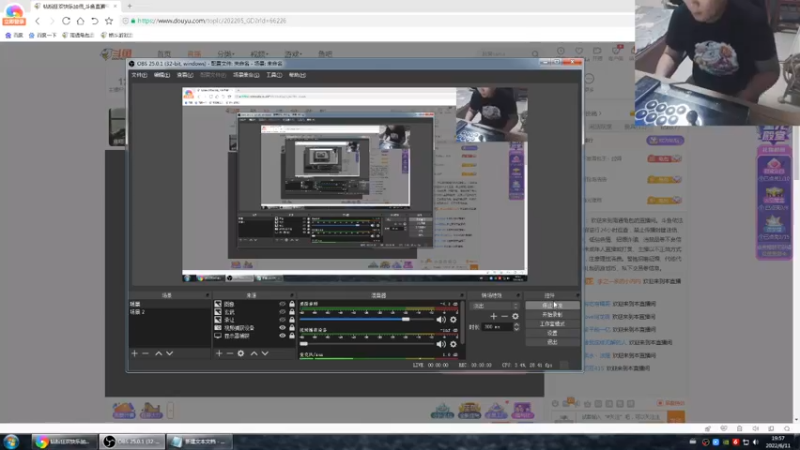Click the highlighted streaming button in Controls

pyautogui.click(x=552, y=306)
